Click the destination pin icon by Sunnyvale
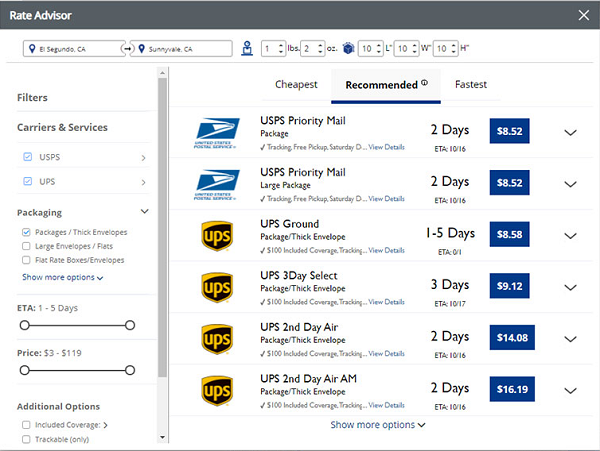 pos(142,49)
